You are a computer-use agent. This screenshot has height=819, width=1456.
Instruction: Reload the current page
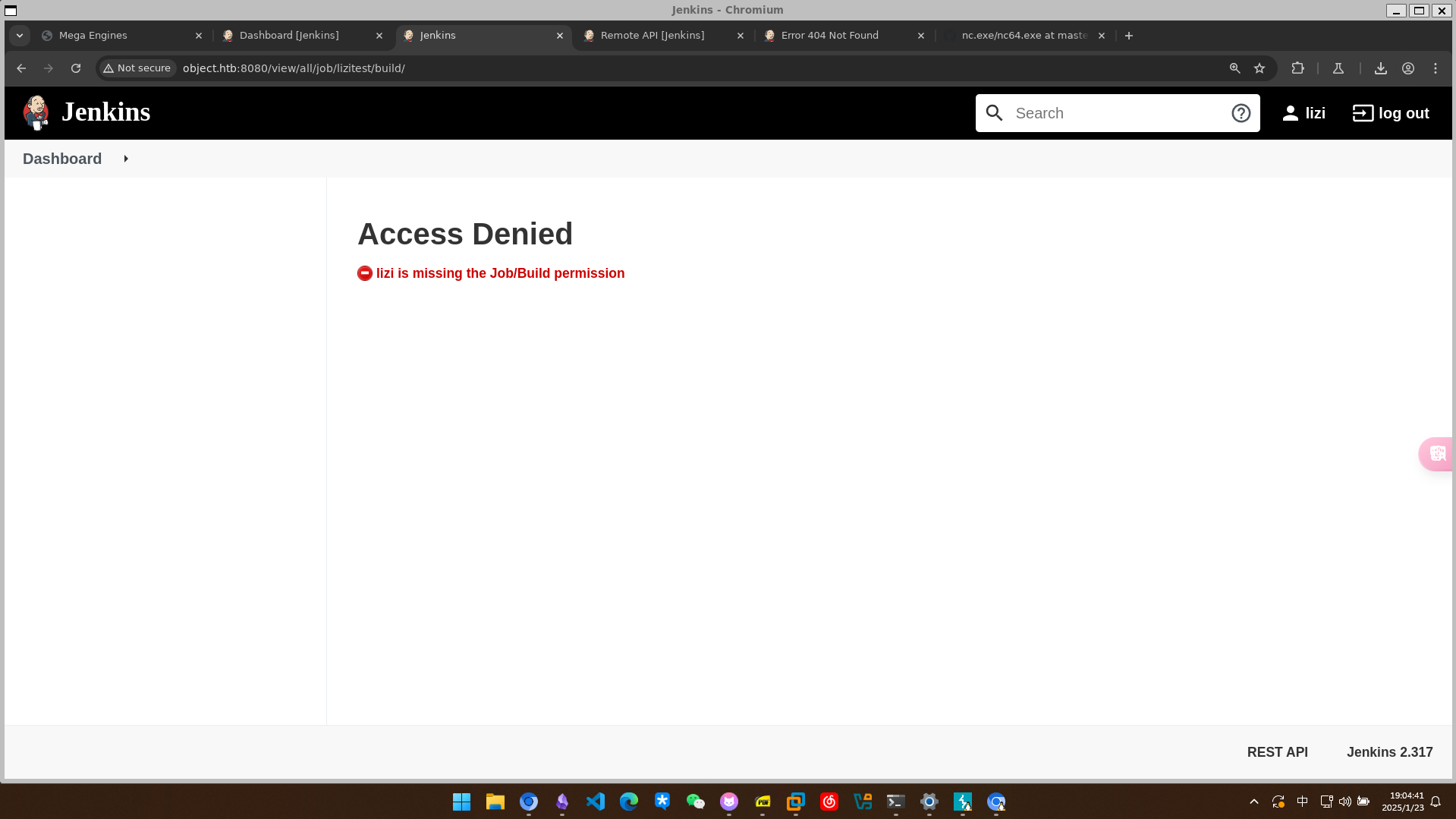click(76, 68)
